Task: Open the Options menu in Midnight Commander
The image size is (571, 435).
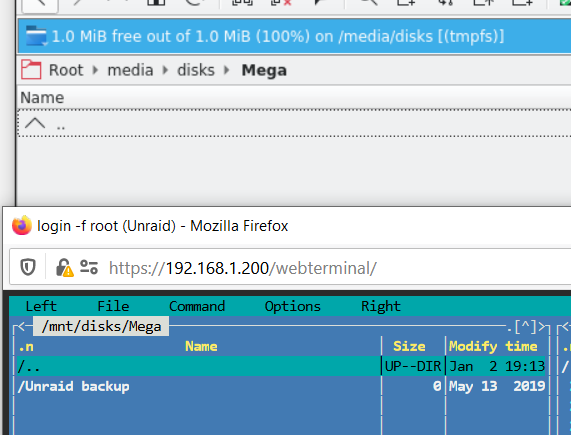Action: pos(293,306)
